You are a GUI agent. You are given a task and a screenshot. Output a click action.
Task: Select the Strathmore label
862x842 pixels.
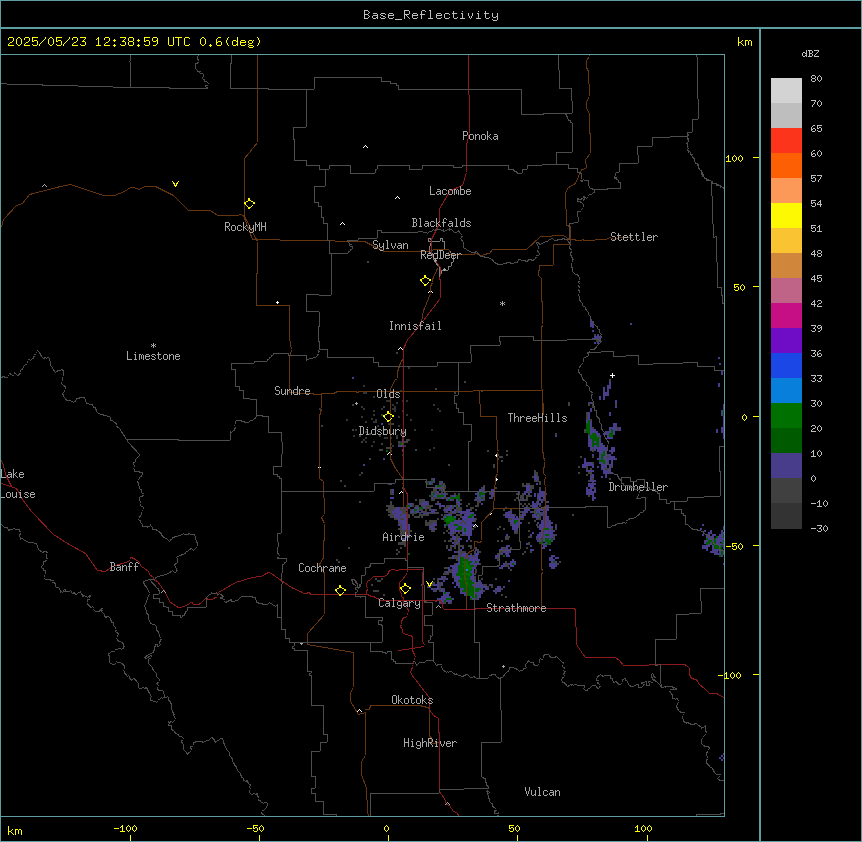pyautogui.click(x=516, y=608)
